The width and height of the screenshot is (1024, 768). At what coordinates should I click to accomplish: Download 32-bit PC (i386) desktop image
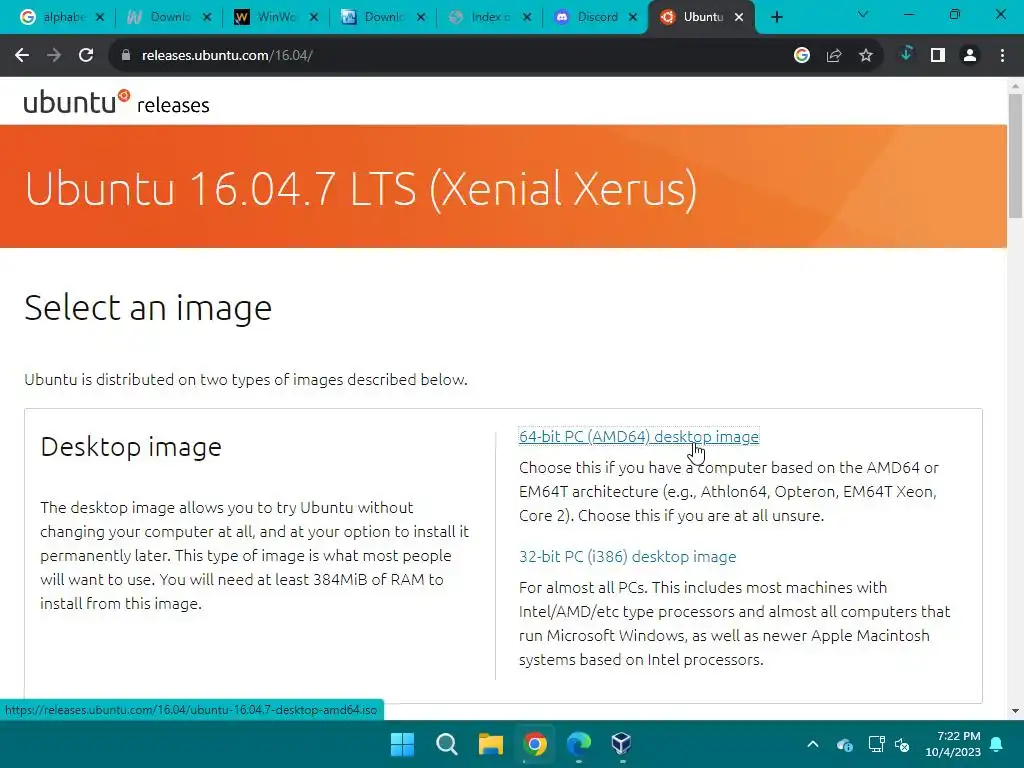pyautogui.click(x=628, y=556)
